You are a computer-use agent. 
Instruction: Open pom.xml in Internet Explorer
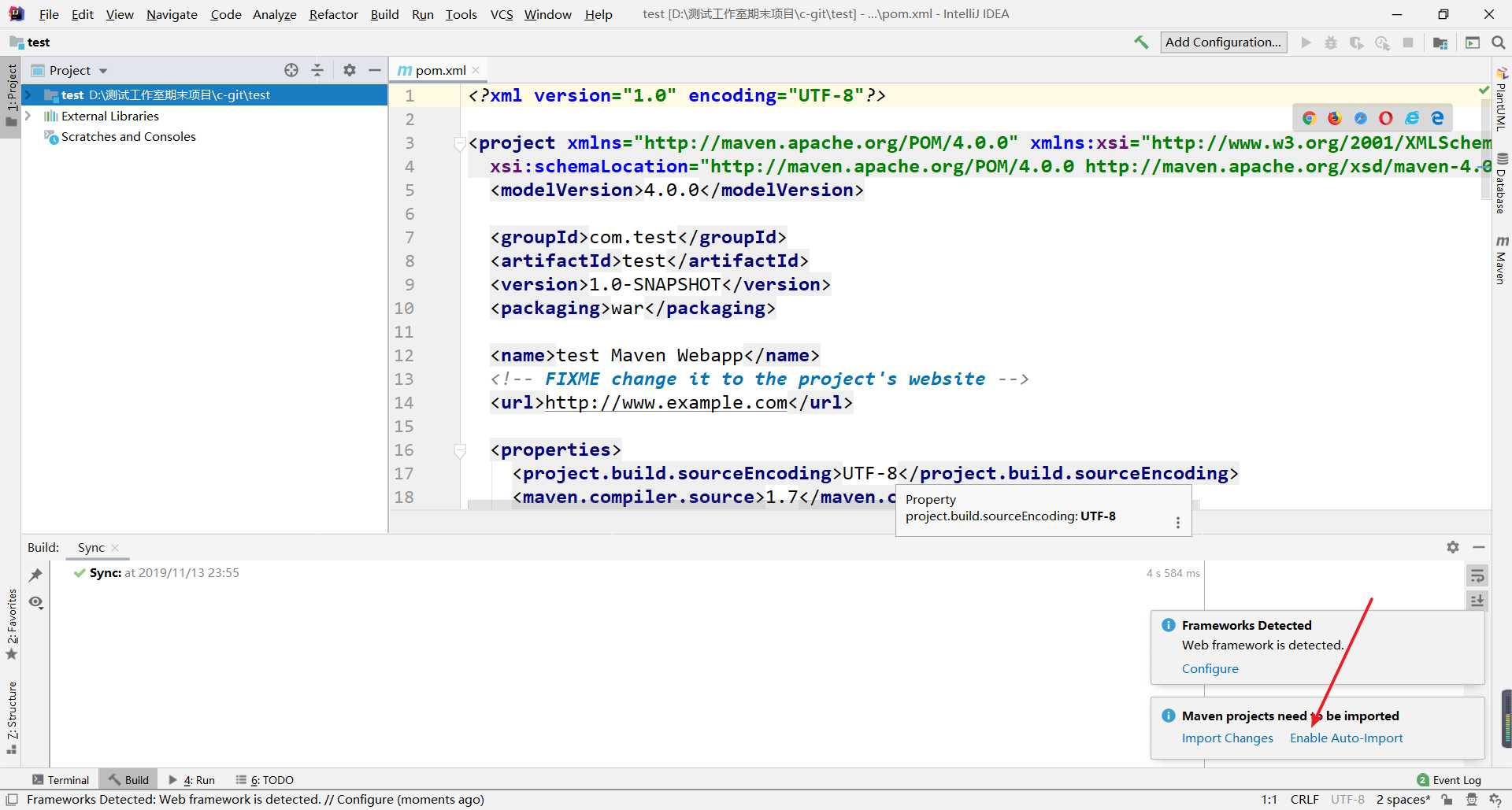pos(1412,118)
